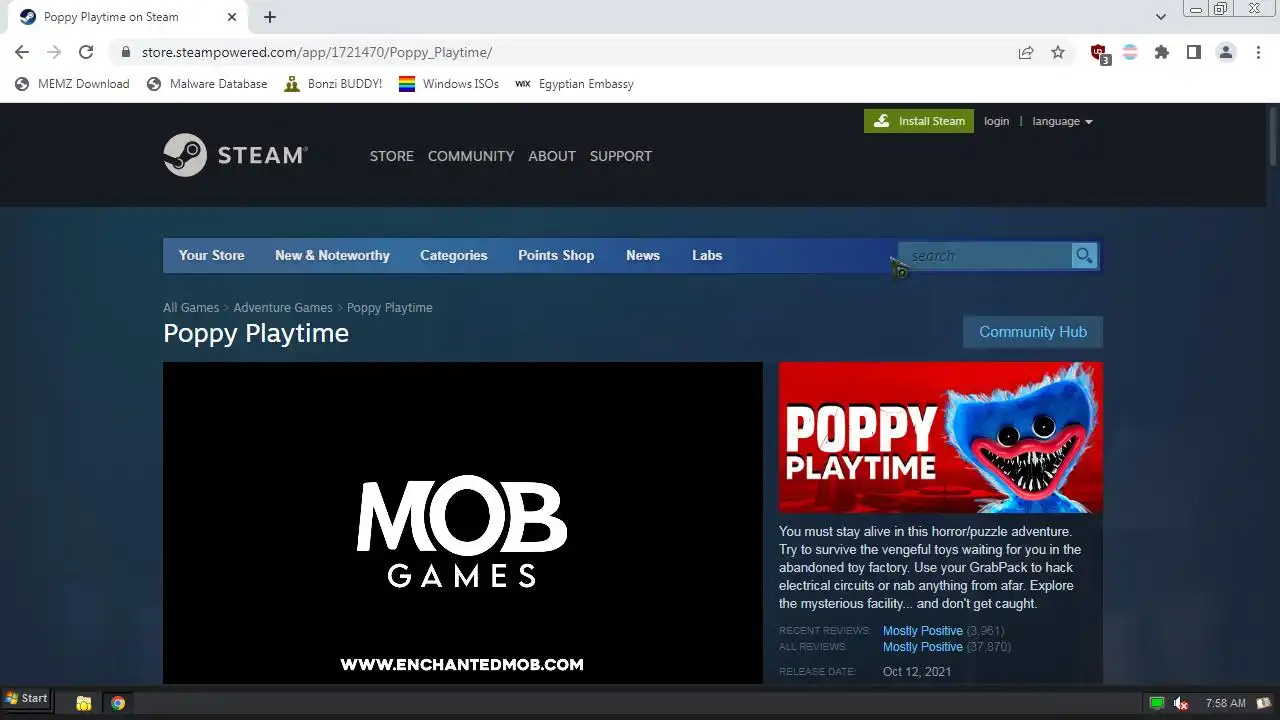Reload the page with refresh icon
The image size is (1280, 720).
(x=86, y=52)
